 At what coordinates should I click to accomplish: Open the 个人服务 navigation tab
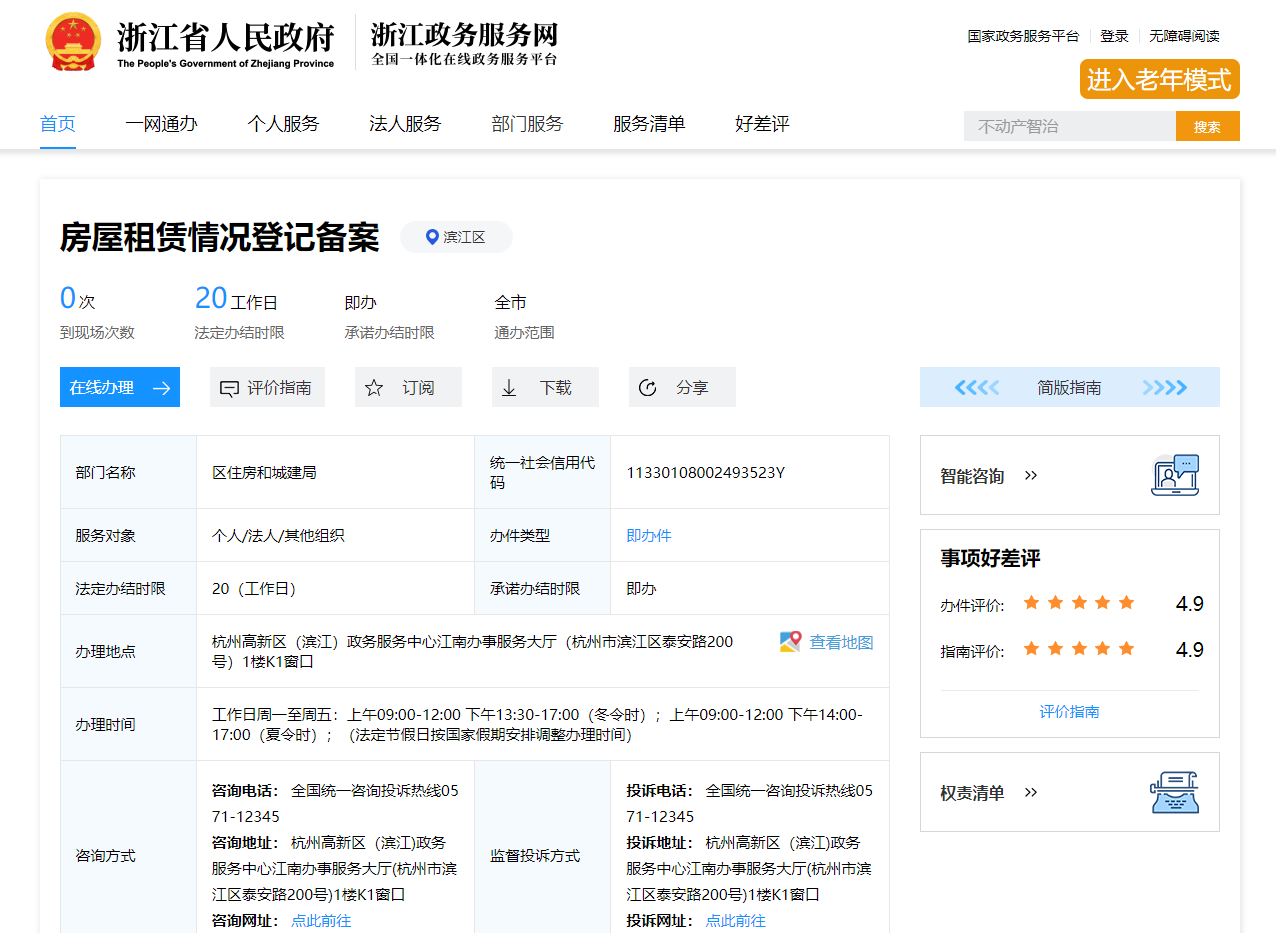[x=283, y=124]
